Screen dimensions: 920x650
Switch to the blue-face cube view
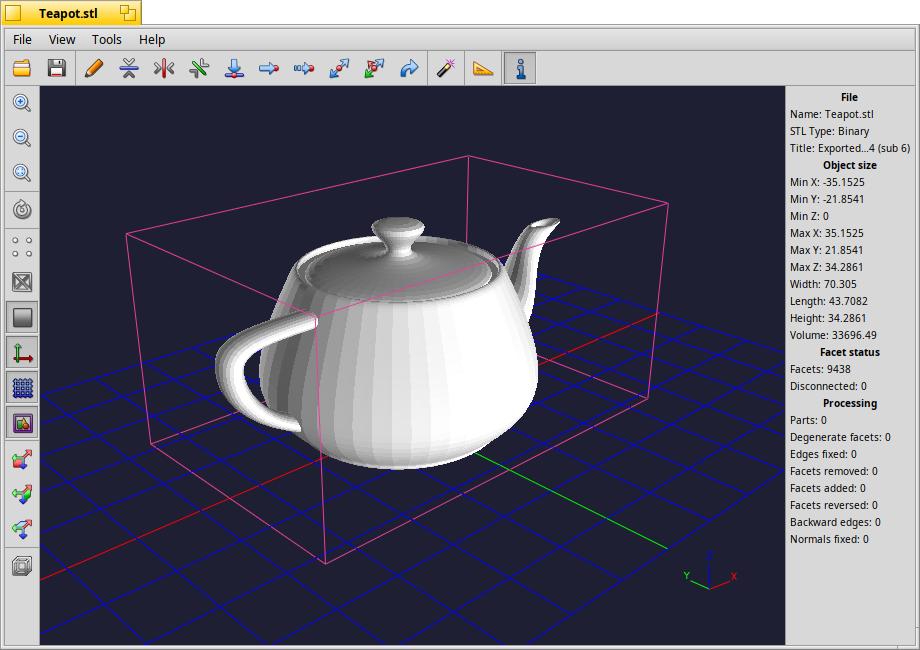tap(22, 530)
